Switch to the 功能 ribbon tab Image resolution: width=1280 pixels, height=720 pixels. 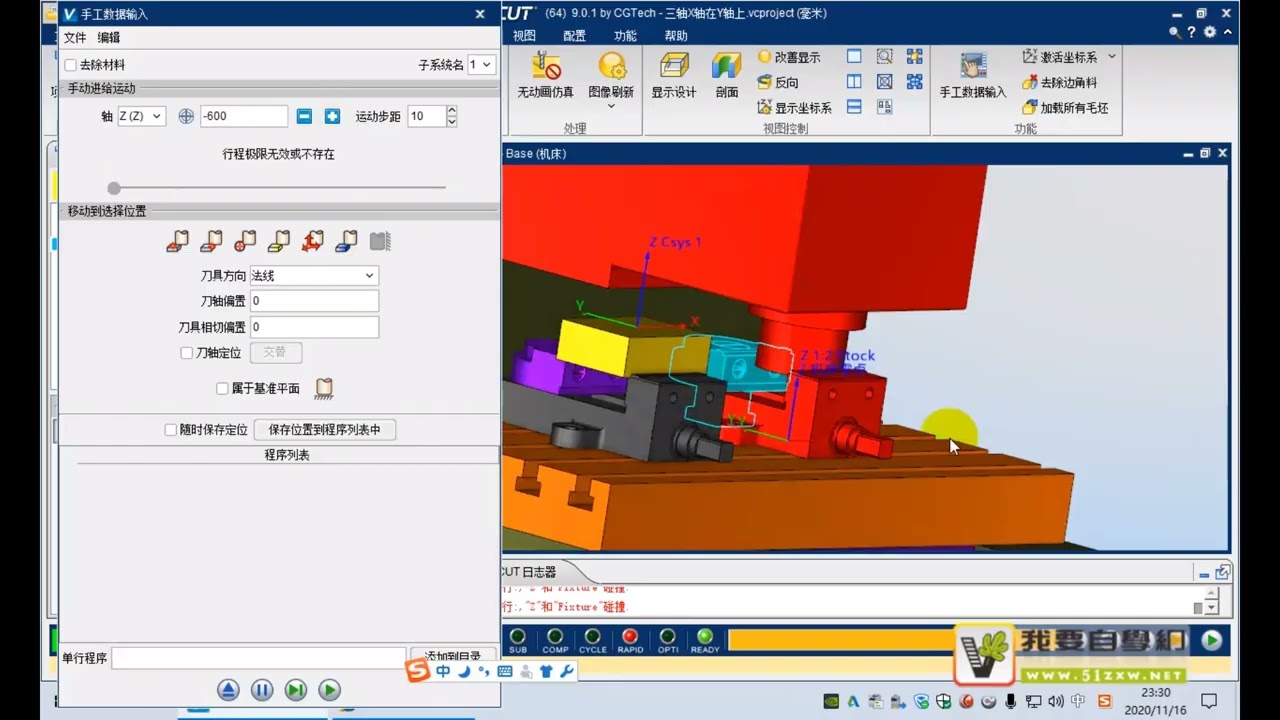point(625,36)
